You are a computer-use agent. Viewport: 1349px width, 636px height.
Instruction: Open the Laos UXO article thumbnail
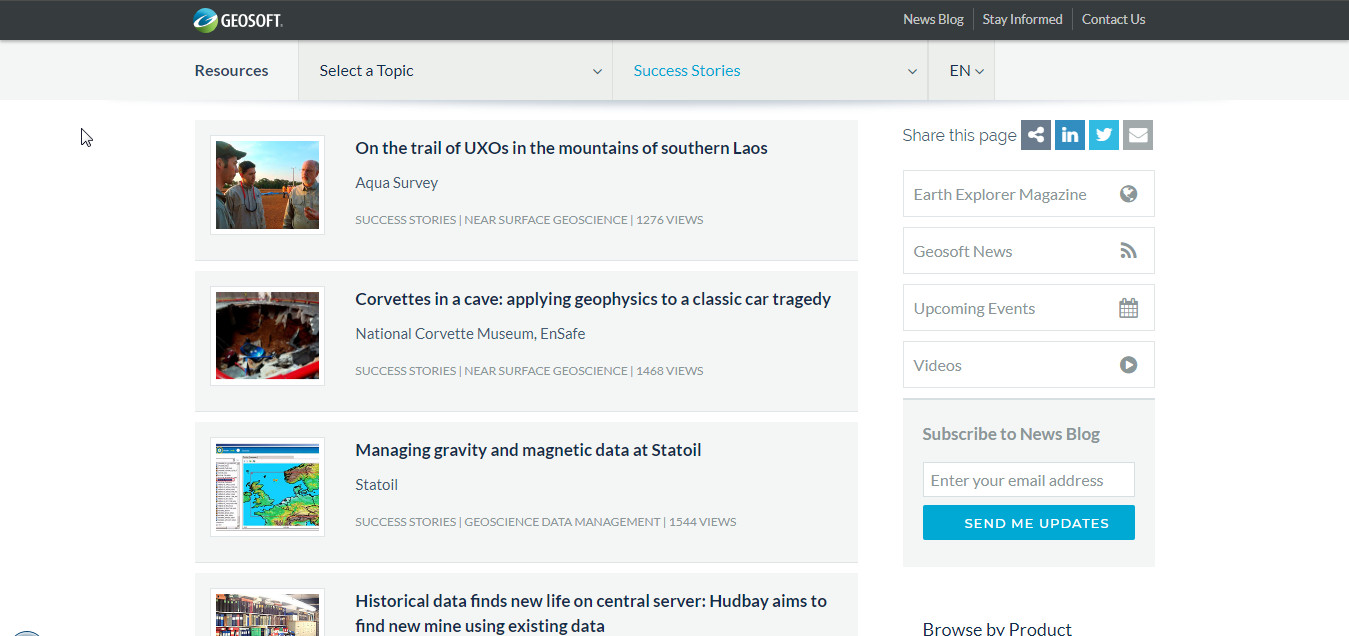[267, 185]
